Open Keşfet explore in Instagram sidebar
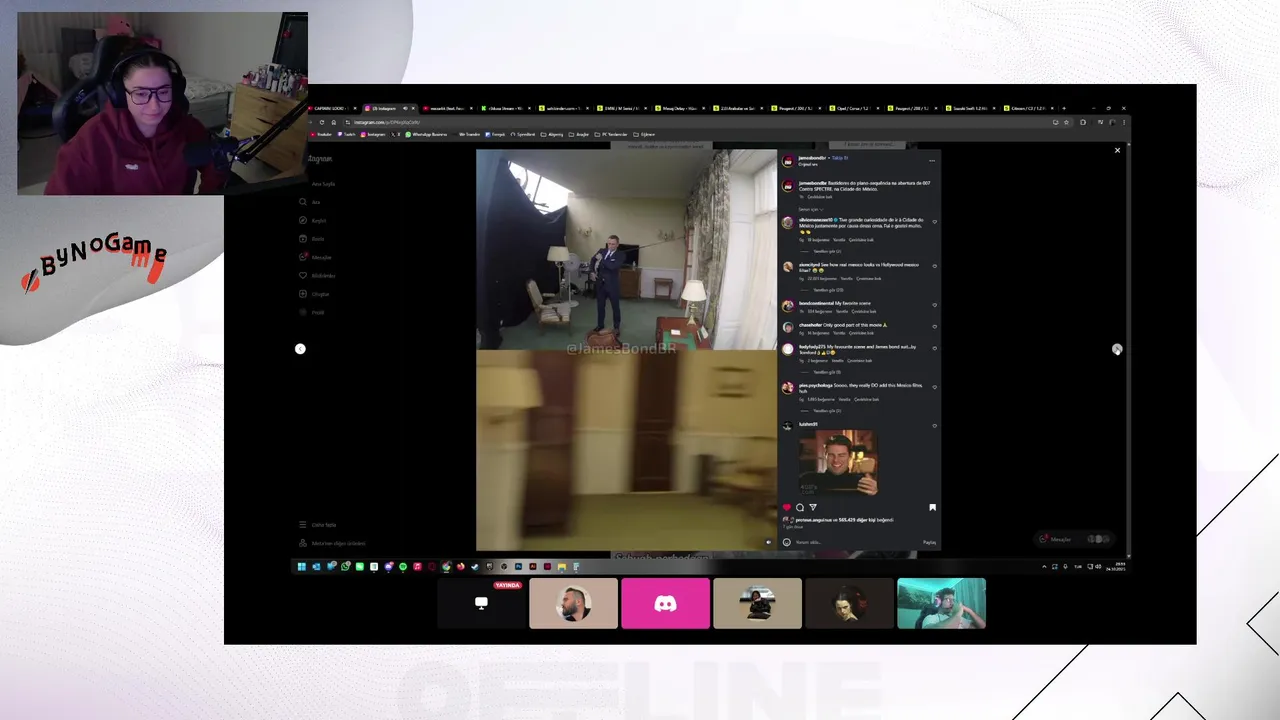The height and width of the screenshot is (720, 1280). pyautogui.click(x=312, y=220)
